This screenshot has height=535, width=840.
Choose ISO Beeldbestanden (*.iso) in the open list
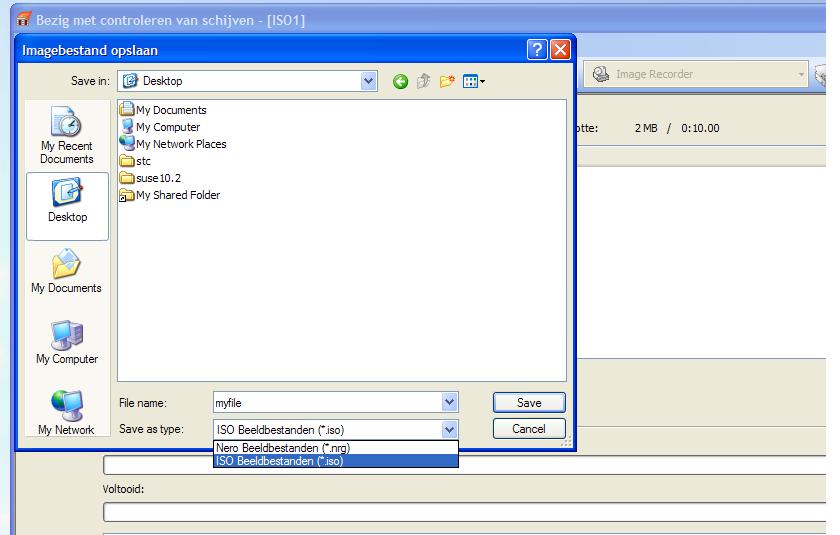335,461
